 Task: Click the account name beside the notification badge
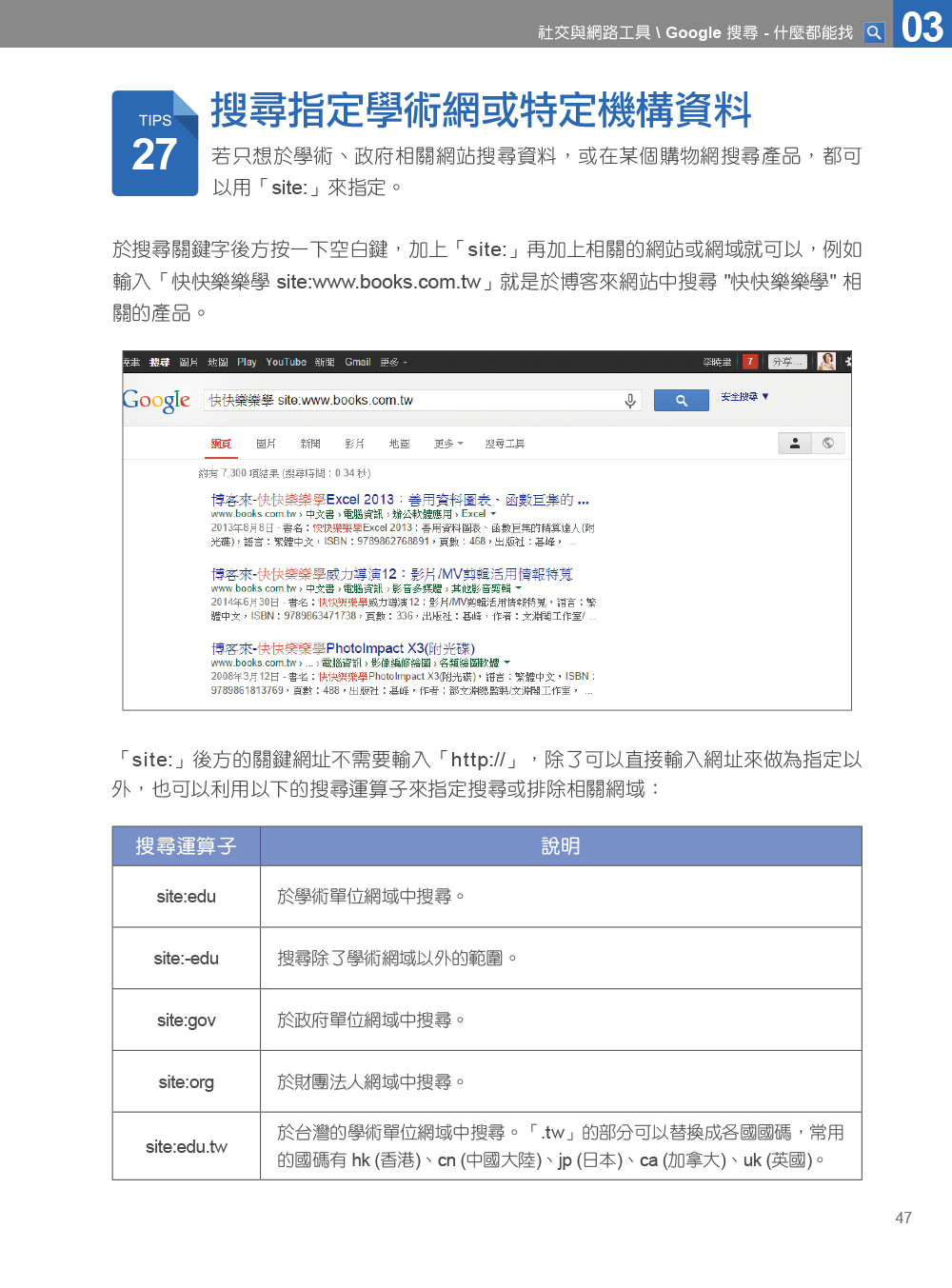coord(717,363)
